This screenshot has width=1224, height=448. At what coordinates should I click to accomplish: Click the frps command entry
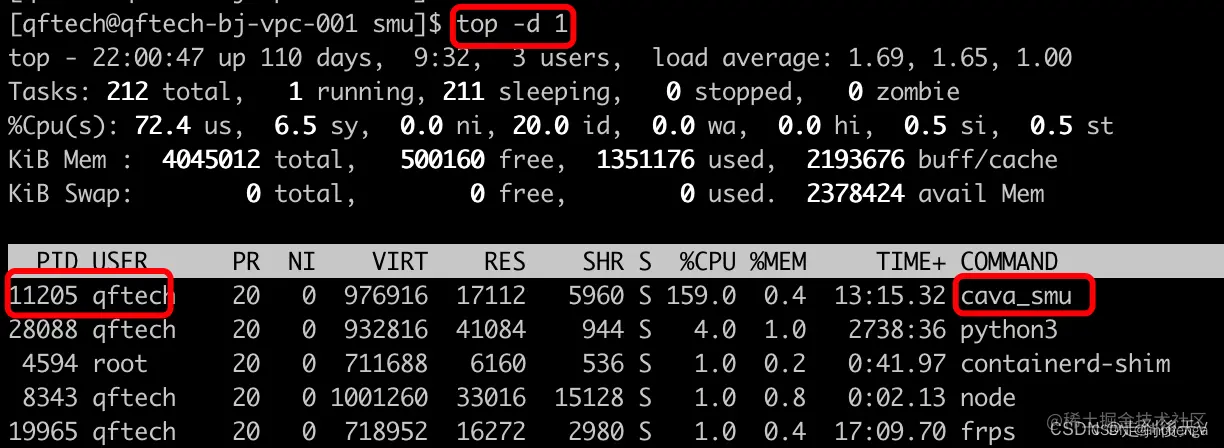click(988, 432)
